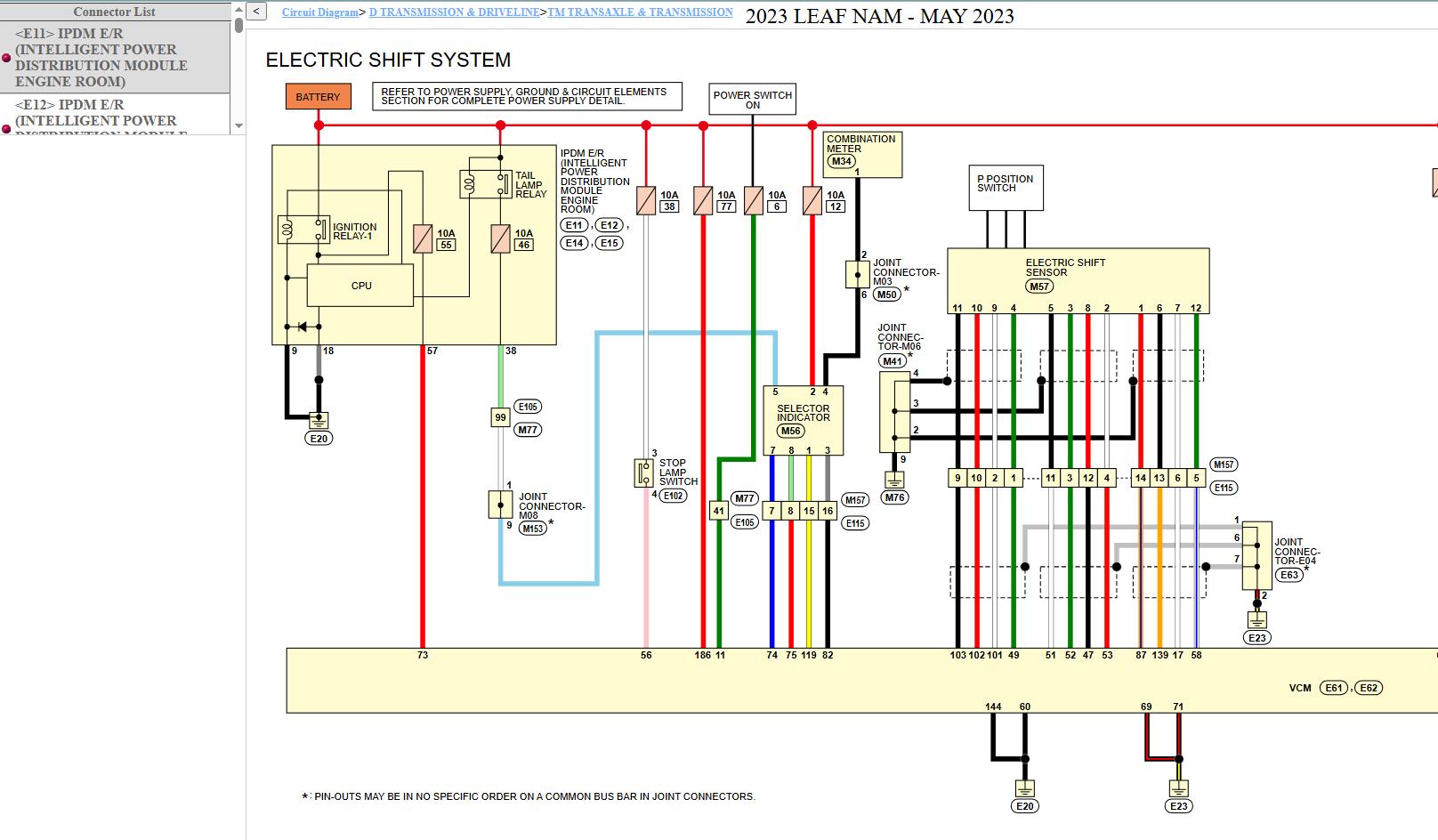The width and height of the screenshot is (1438, 840).
Task: Click the VCM label text
Action: click(x=1300, y=688)
